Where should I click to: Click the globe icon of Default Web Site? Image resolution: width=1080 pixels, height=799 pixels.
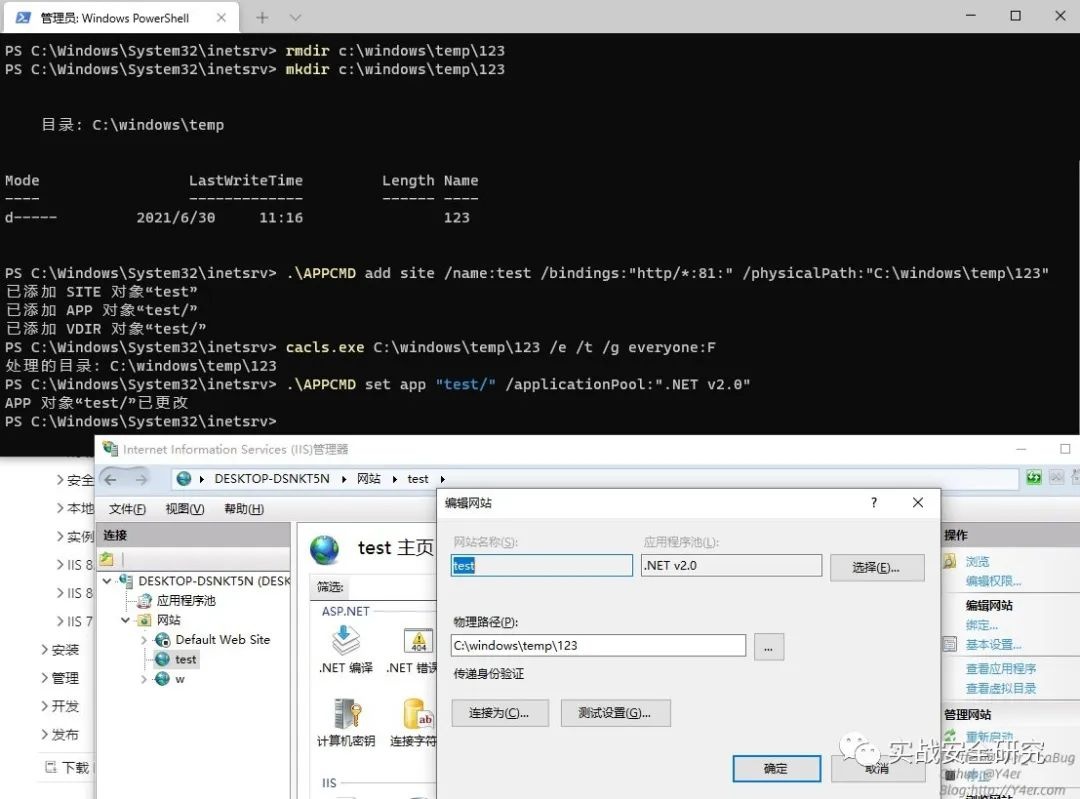click(163, 640)
